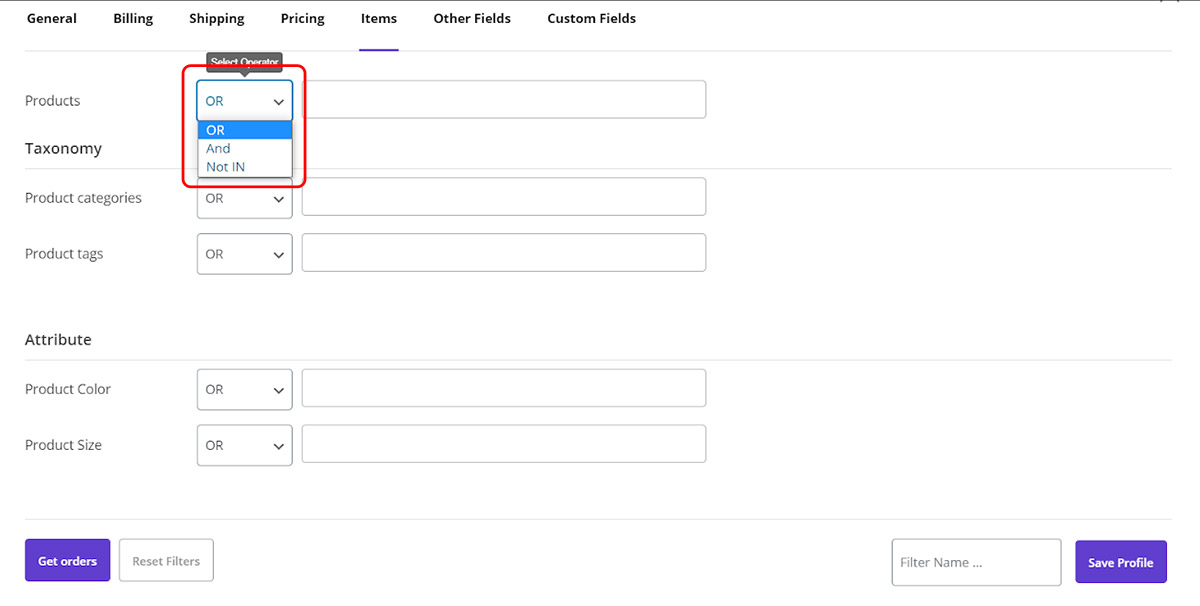
Task: Open the Shipping tab
Action: (217, 19)
